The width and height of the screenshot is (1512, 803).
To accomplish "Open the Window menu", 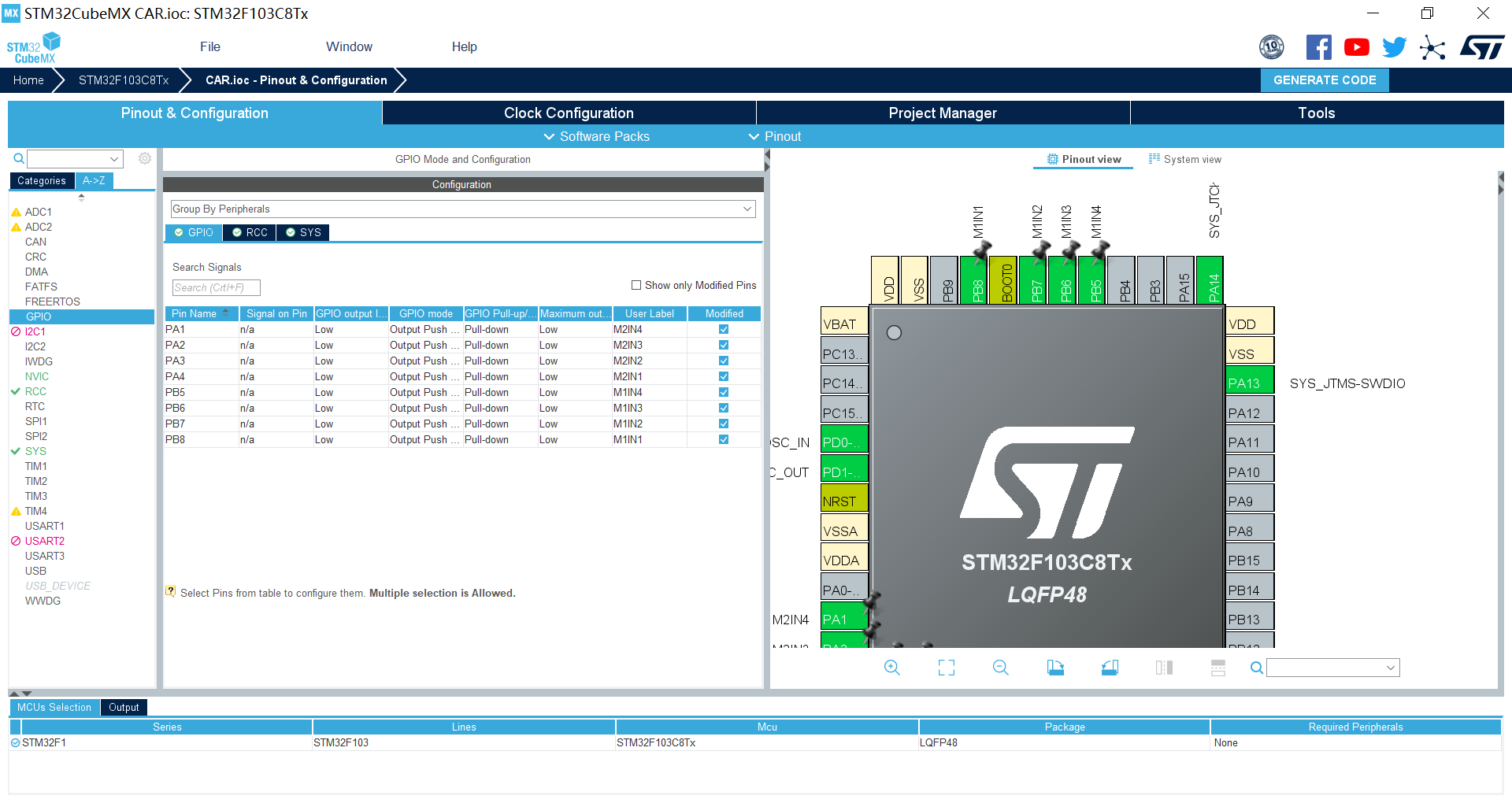I will 349,46.
